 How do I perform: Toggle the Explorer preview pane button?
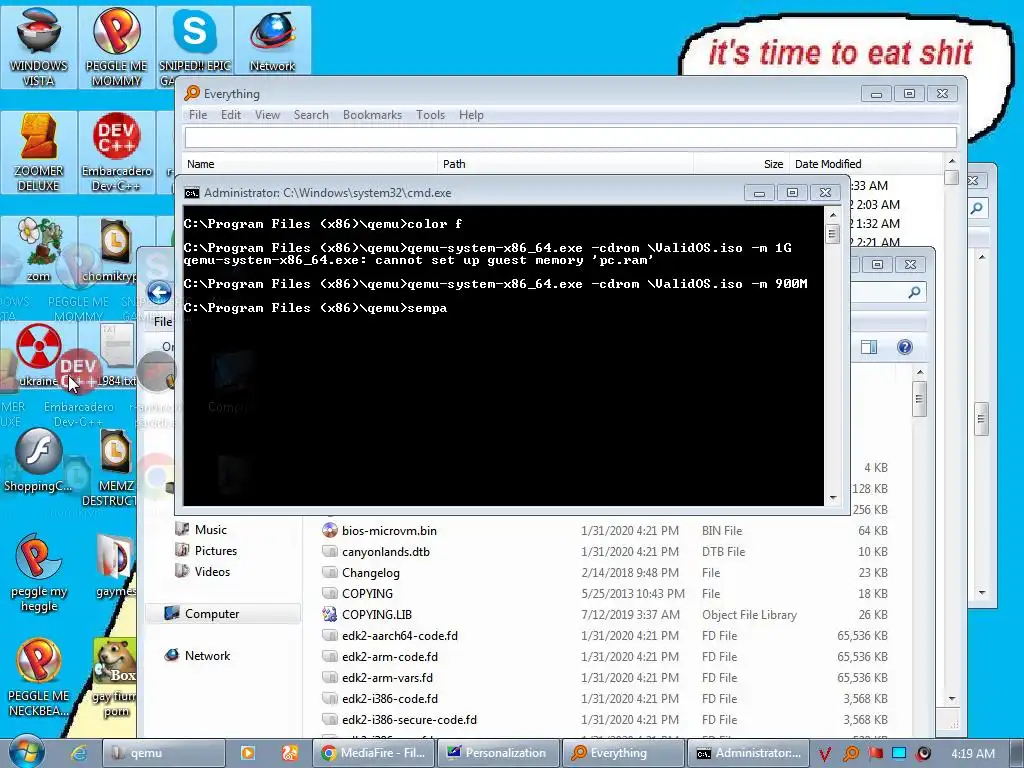pyautogui.click(x=869, y=347)
